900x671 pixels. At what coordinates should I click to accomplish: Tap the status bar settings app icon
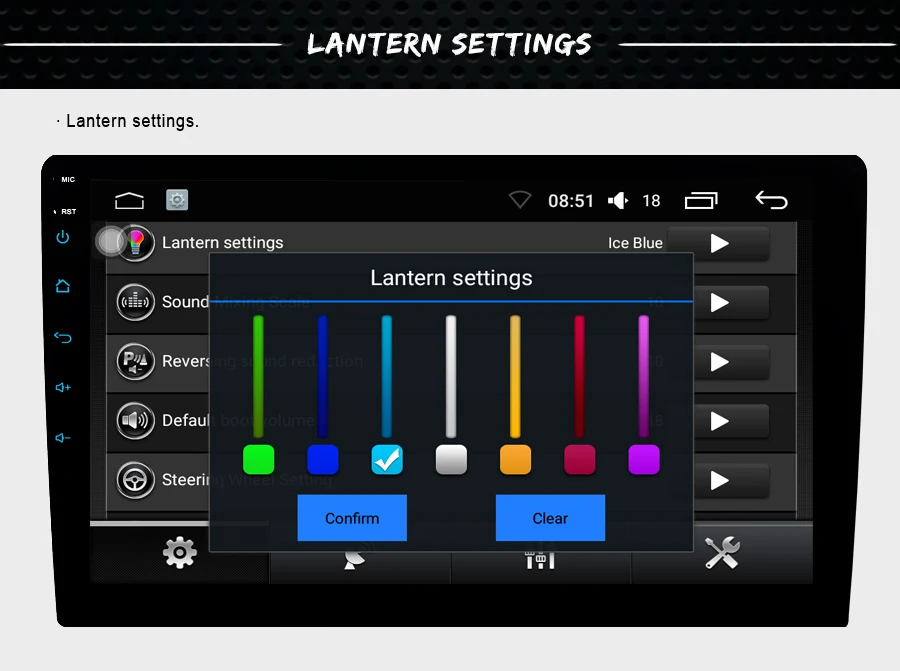[177, 200]
